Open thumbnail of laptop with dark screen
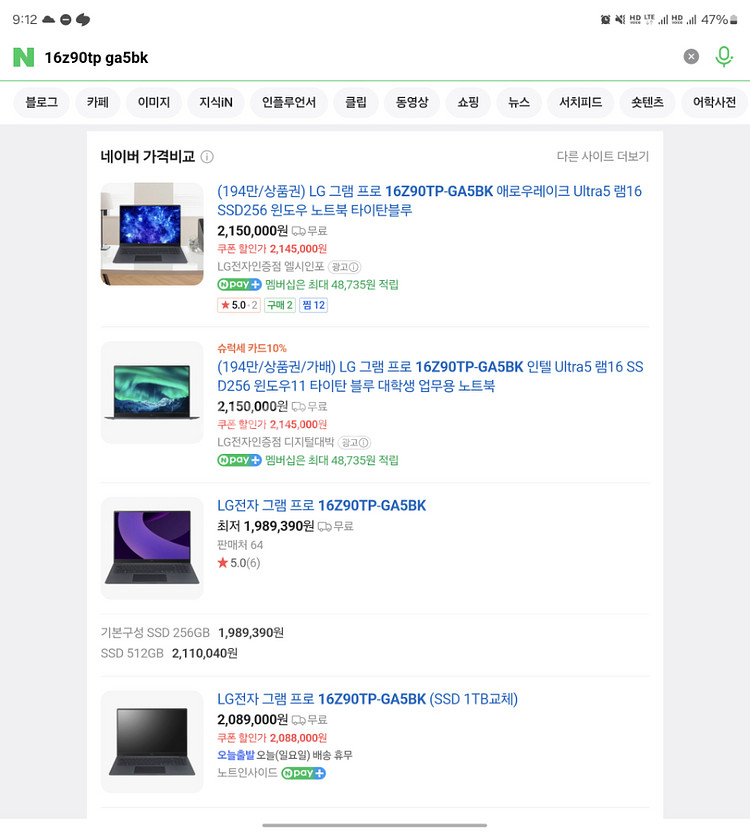The width and height of the screenshot is (750, 832). click(152, 742)
